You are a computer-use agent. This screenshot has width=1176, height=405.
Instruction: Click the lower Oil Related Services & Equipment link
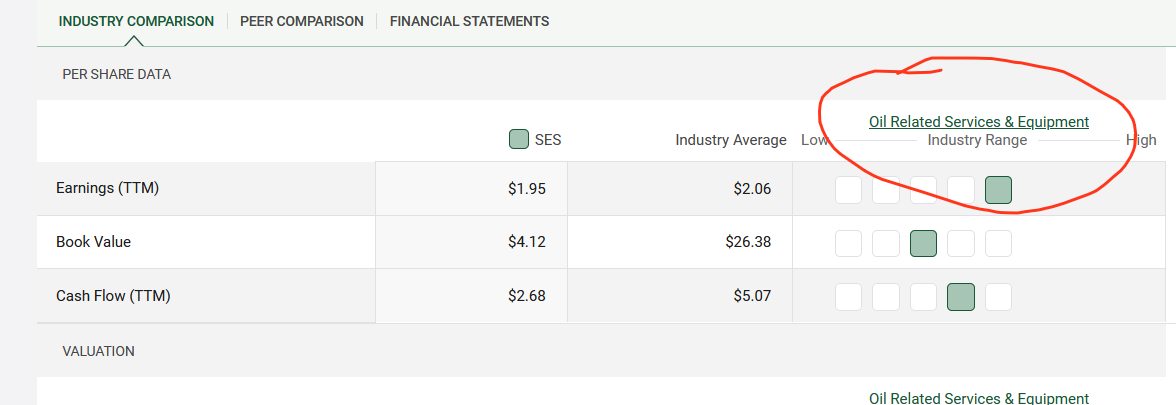[979, 398]
